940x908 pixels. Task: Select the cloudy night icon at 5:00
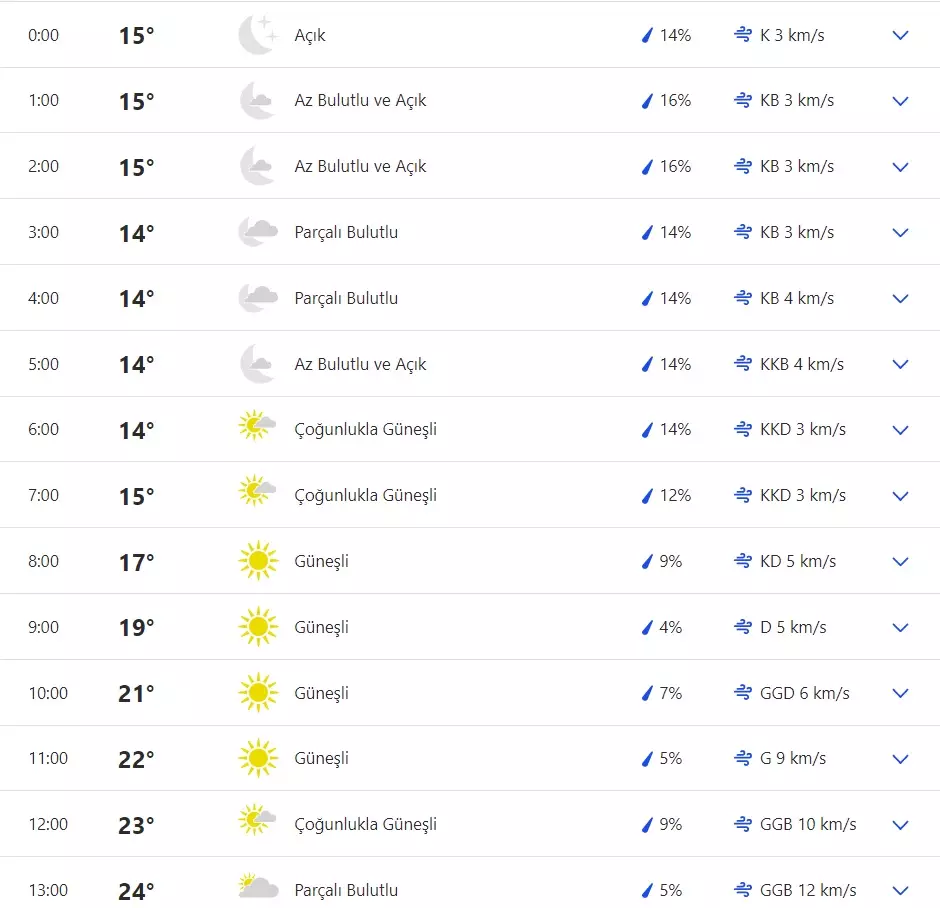click(x=257, y=363)
